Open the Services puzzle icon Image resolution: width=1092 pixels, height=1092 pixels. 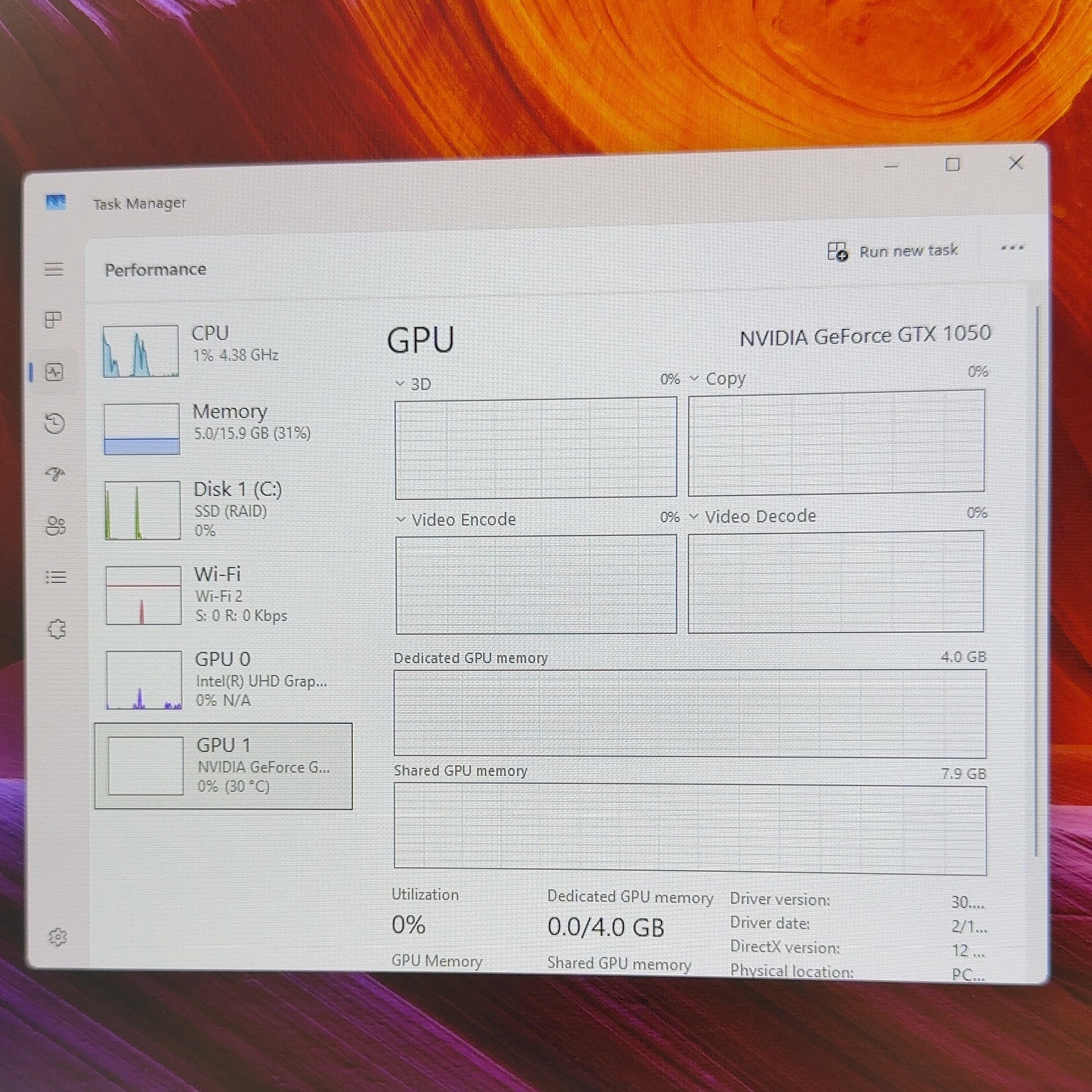coord(57,629)
